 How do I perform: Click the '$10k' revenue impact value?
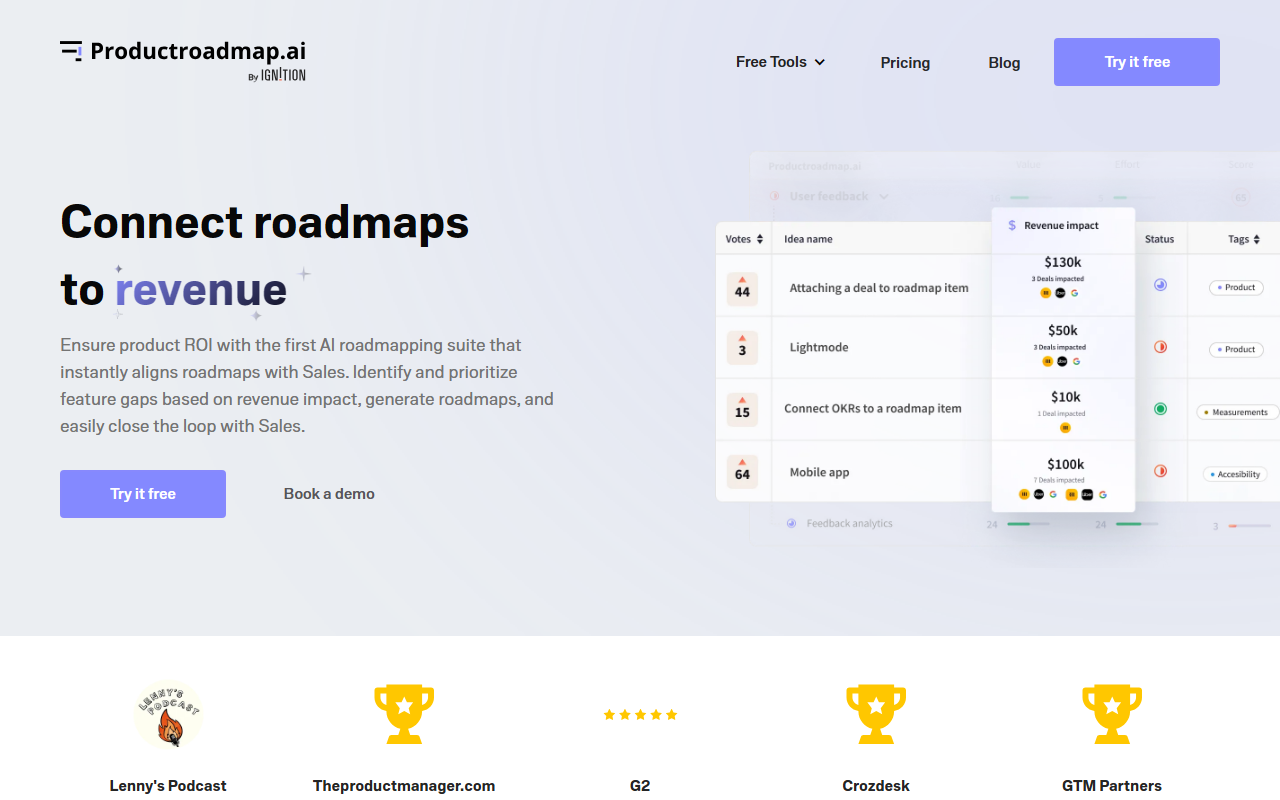(x=1066, y=397)
